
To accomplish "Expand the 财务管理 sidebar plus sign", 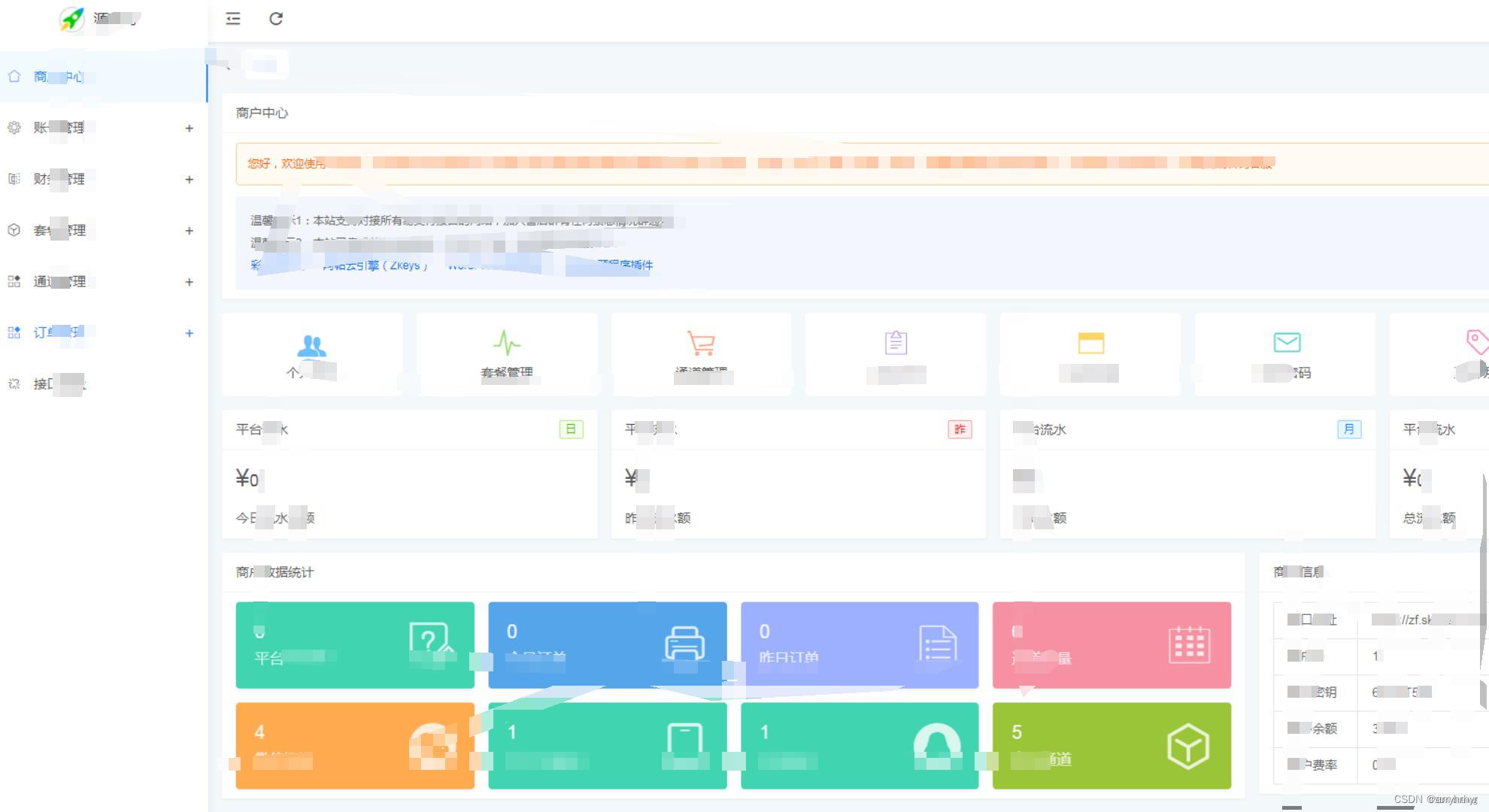I will point(190,180).
